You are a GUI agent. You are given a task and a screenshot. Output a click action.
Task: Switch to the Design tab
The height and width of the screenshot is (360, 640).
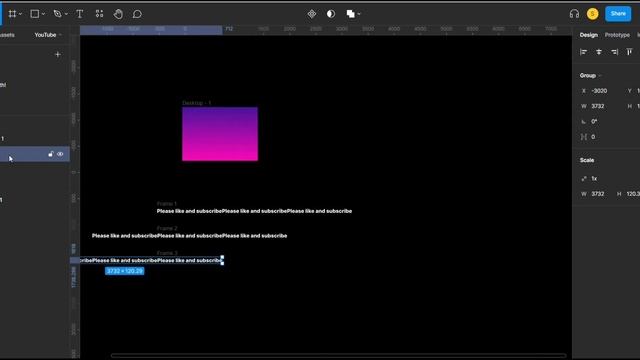pos(589,35)
